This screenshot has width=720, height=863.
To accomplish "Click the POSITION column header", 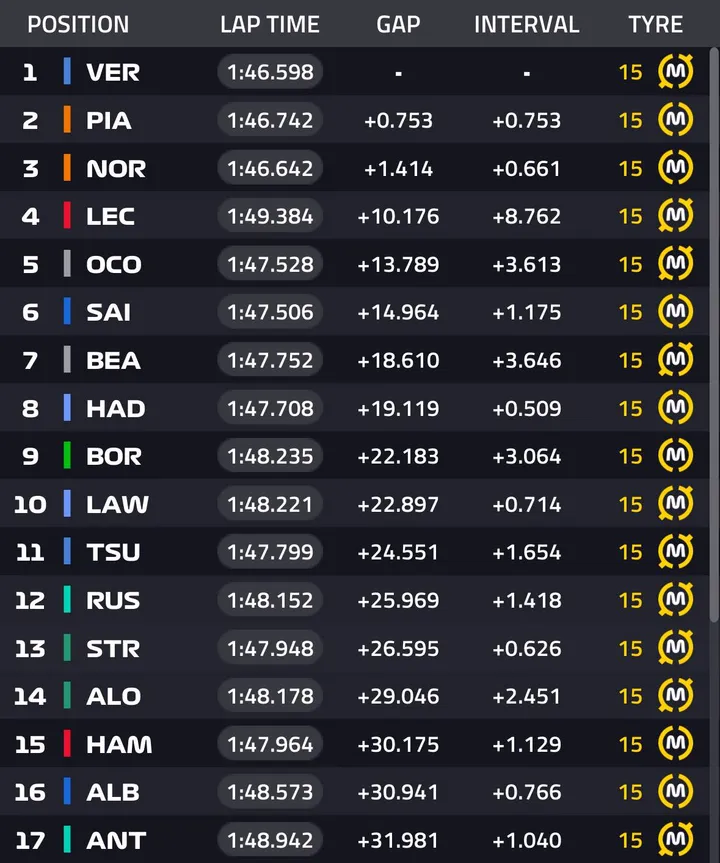I will coord(78,24).
